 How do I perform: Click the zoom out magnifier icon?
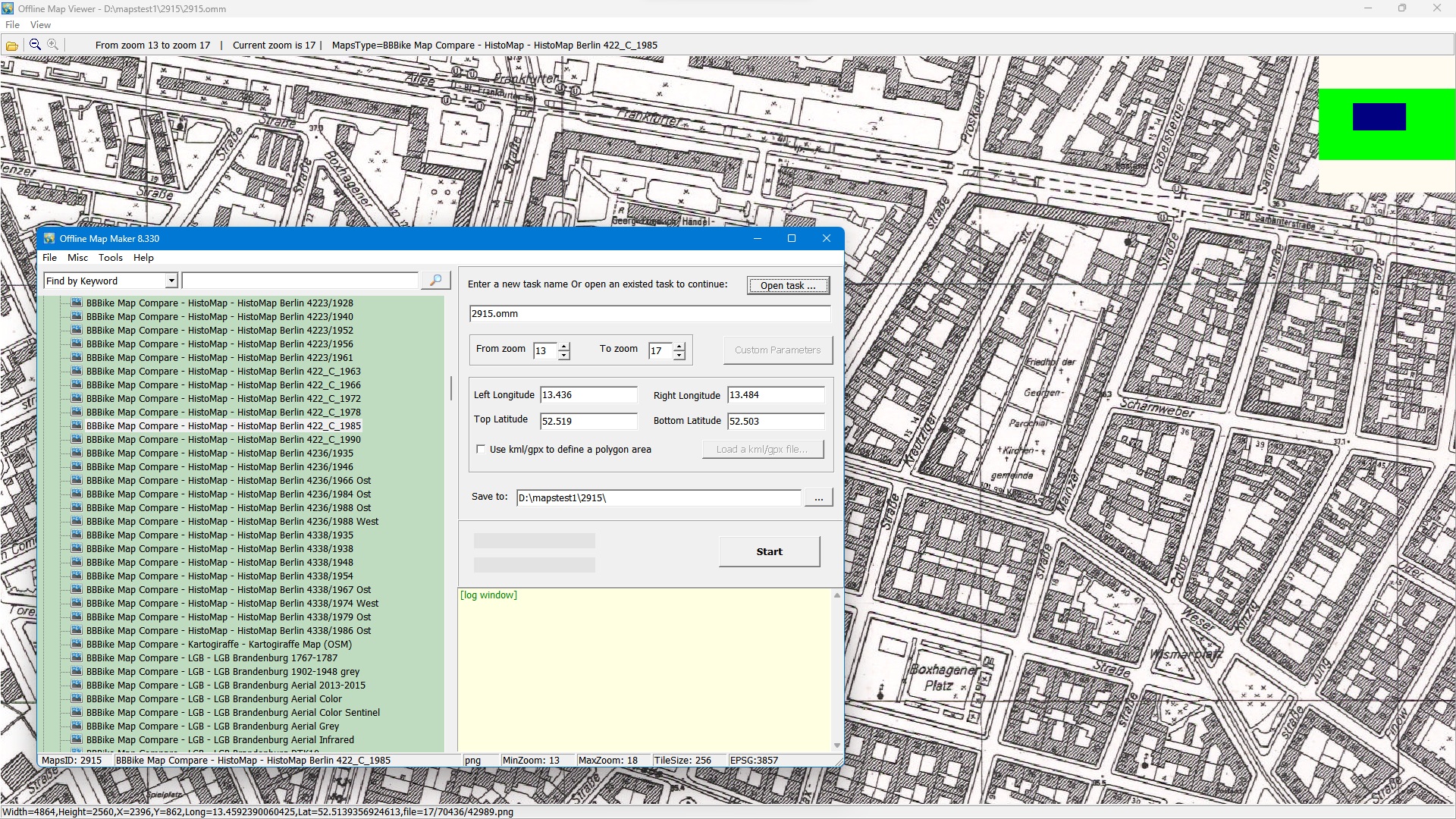[35, 45]
